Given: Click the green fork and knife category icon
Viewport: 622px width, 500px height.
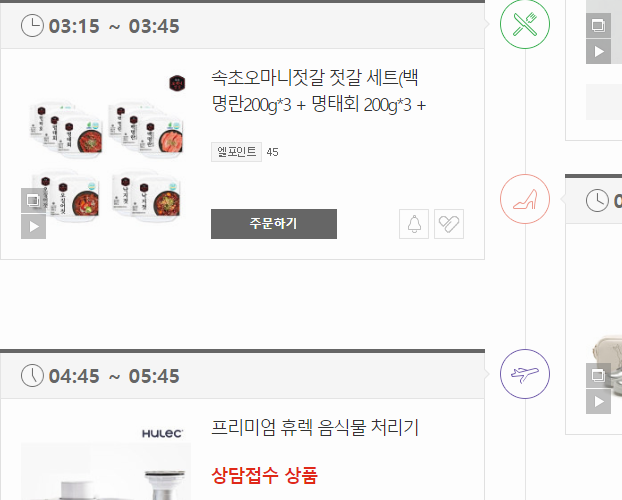Looking at the screenshot, I should click(x=524, y=24).
